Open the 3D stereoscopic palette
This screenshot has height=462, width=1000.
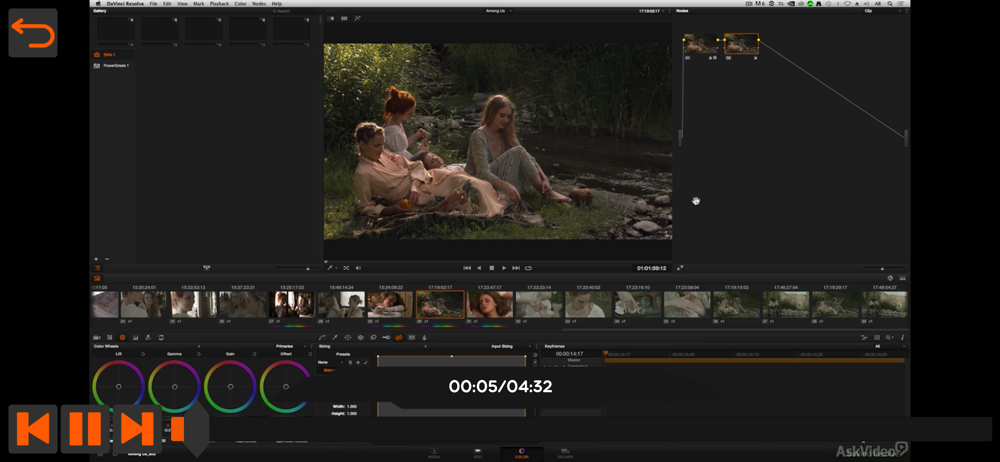(411, 338)
